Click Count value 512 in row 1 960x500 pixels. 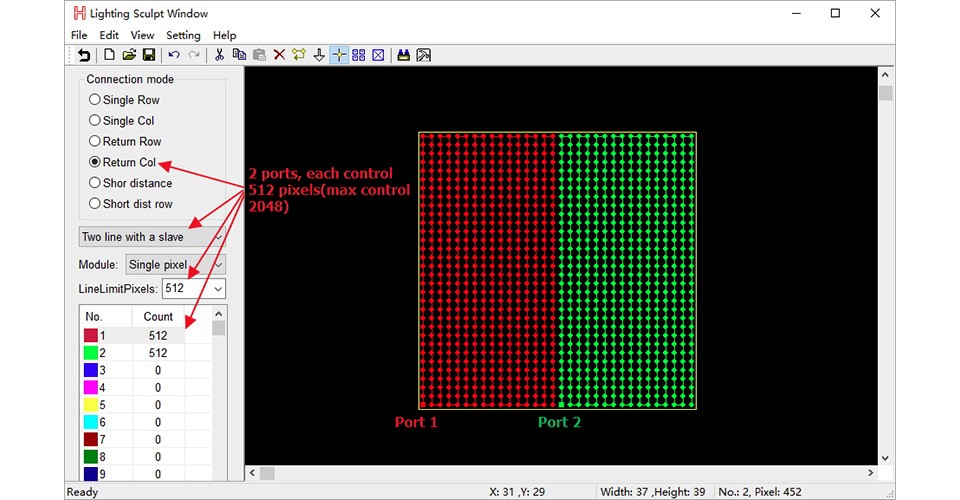158,335
